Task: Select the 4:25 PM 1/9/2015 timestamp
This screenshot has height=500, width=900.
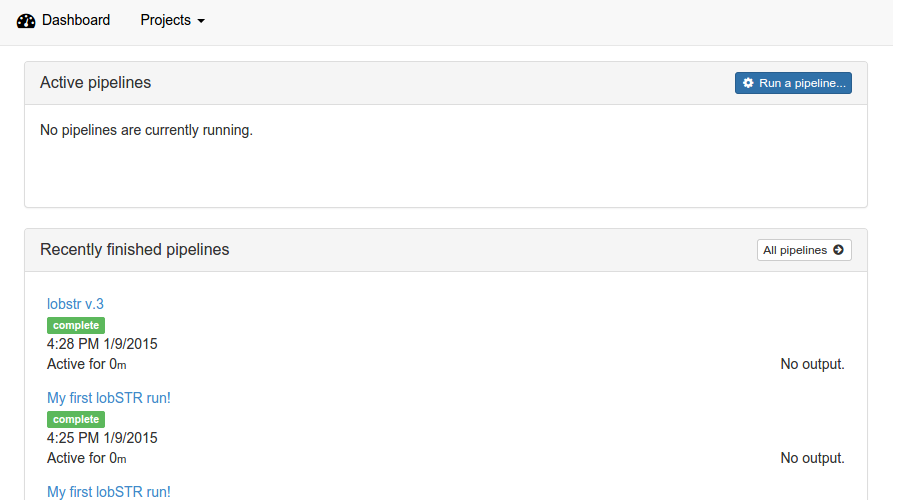Action: pyautogui.click(x=102, y=438)
